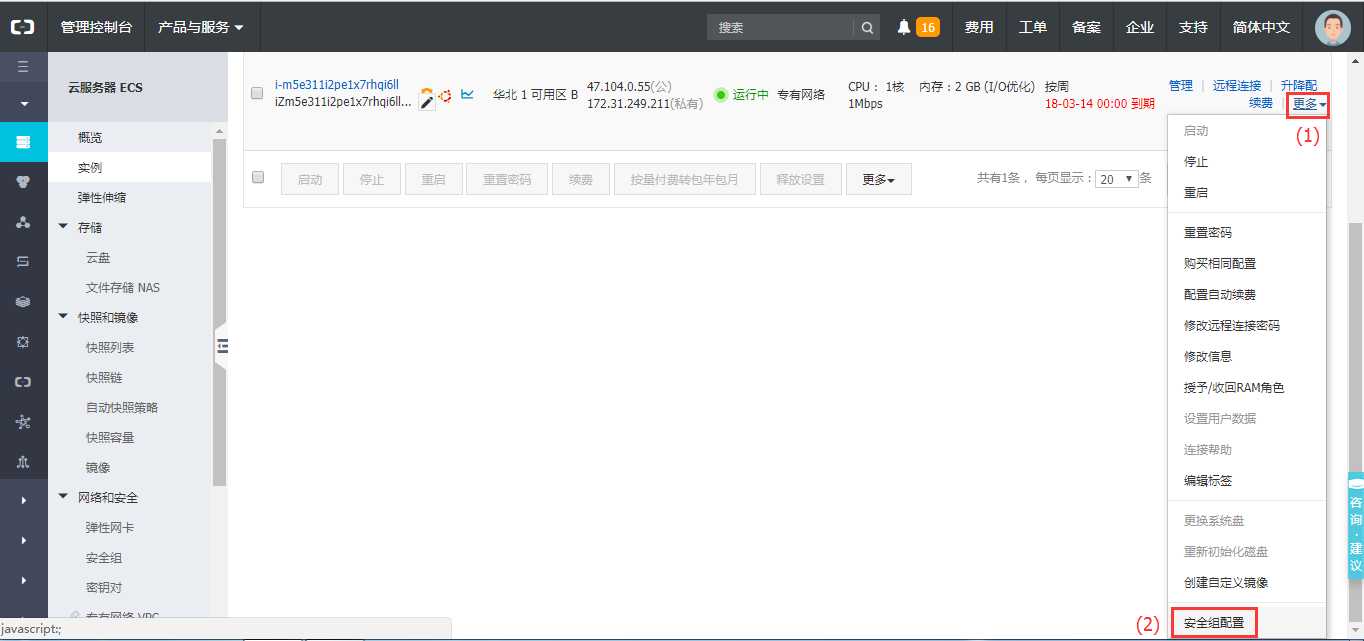Open notifications via the bell icon
The width and height of the screenshot is (1364, 641).
click(x=904, y=27)
